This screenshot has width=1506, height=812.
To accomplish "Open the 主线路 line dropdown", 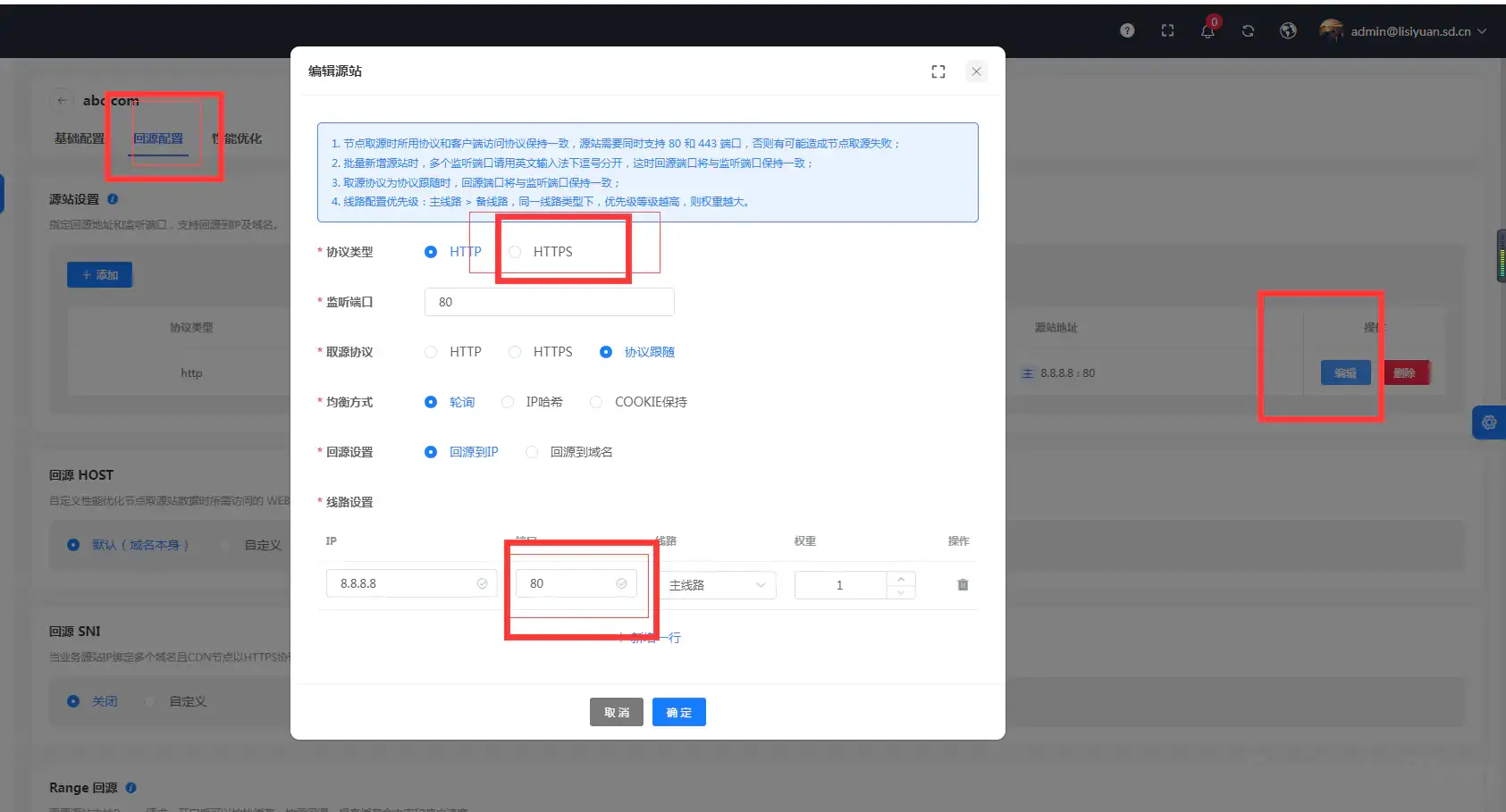I will [x=718, y=585].
